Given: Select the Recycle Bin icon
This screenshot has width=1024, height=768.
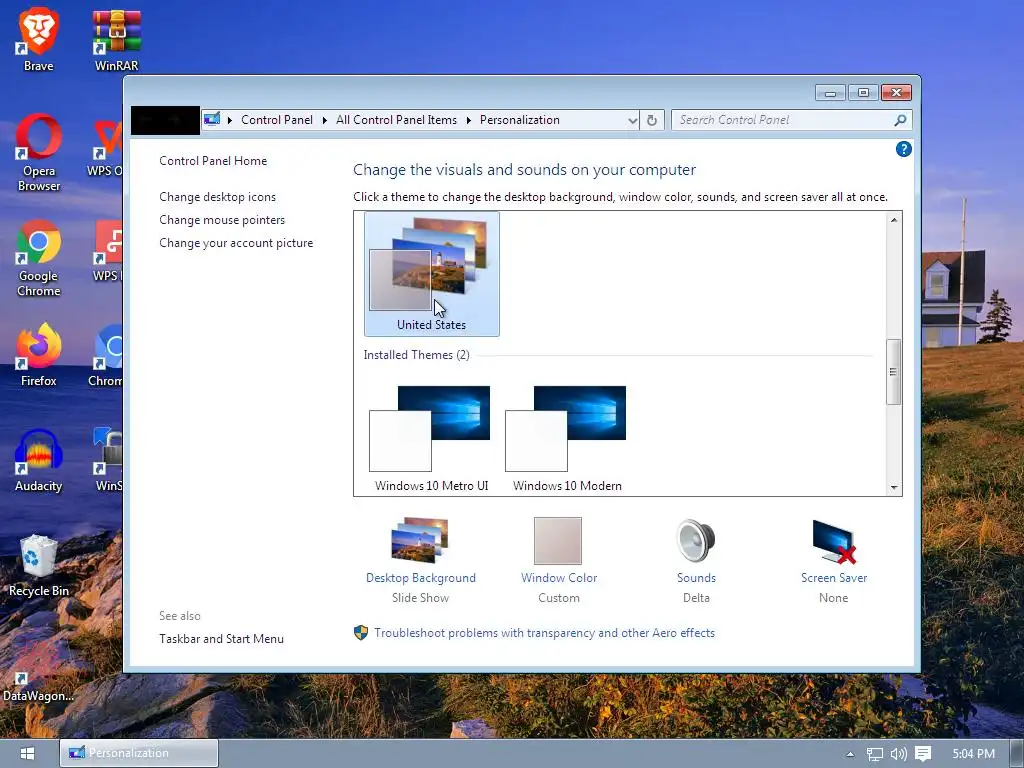Looking at the screenshot, I should [39, 566].
